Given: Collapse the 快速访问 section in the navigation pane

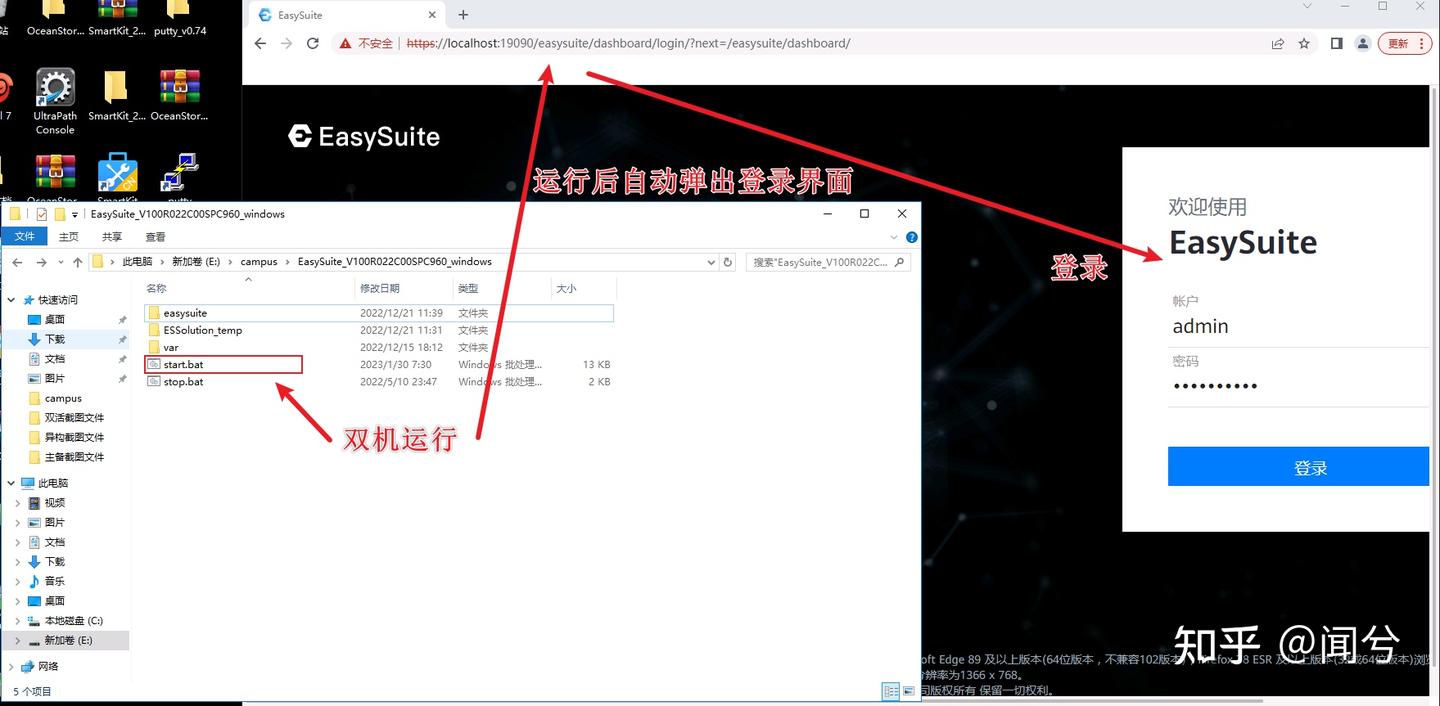Looking at the screenshot, I should tap(9, 299).
